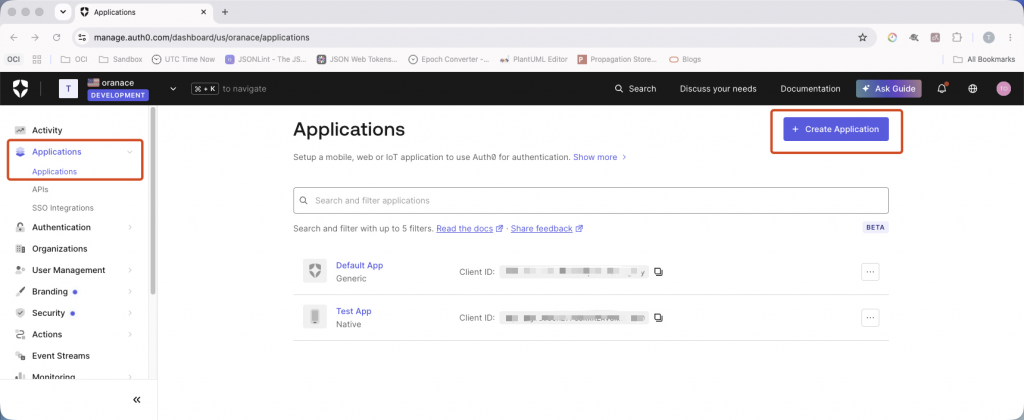This screenshot has width=1024, height=420.
Task: Click the Search and filter applications field
Action: click(591, 201)
